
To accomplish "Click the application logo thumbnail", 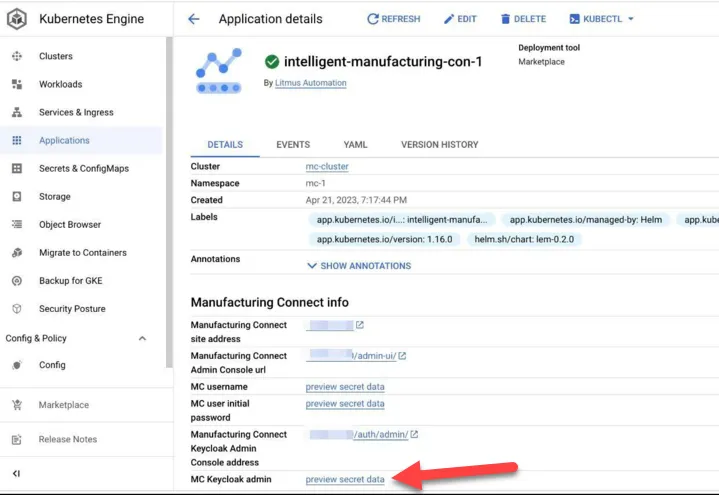I will pos(219,70).
